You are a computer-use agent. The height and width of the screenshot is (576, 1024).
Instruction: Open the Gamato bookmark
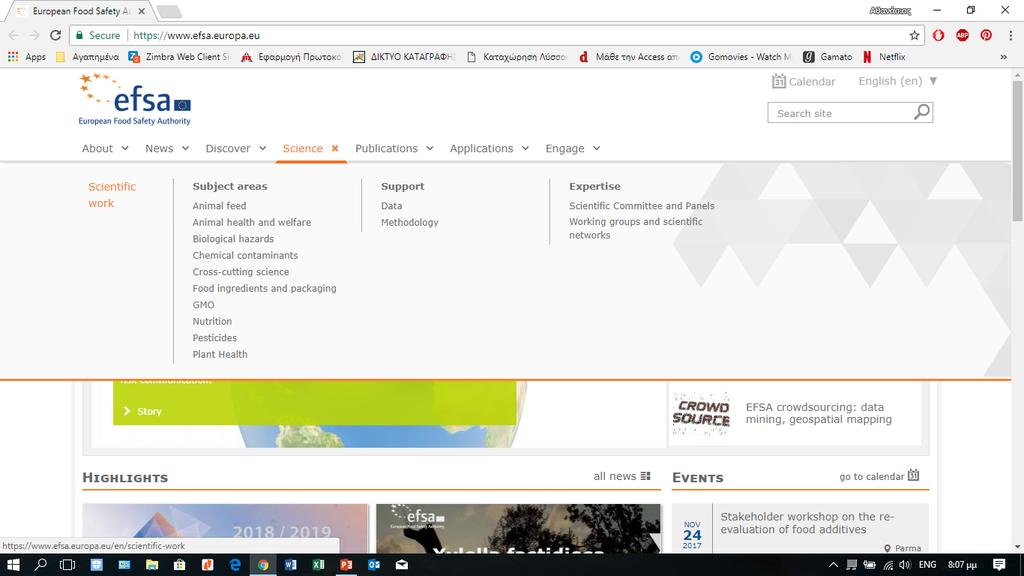click(x=827, y=57)
